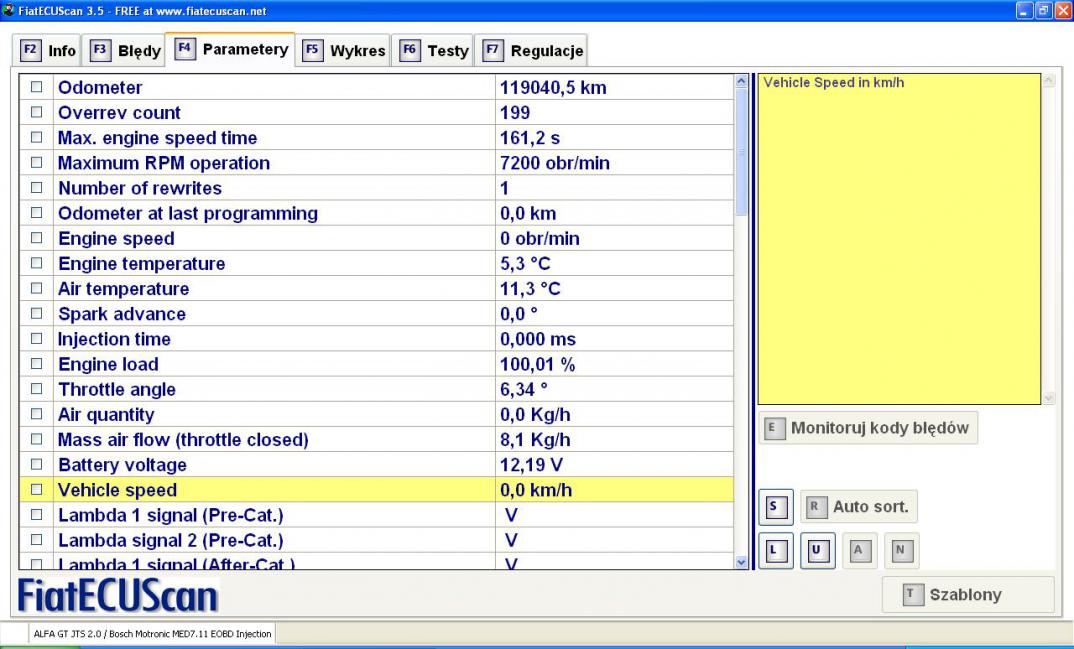This screenshot has height=649, width=1074.
Task: Select the Spark advance row label
Action: 122,314
